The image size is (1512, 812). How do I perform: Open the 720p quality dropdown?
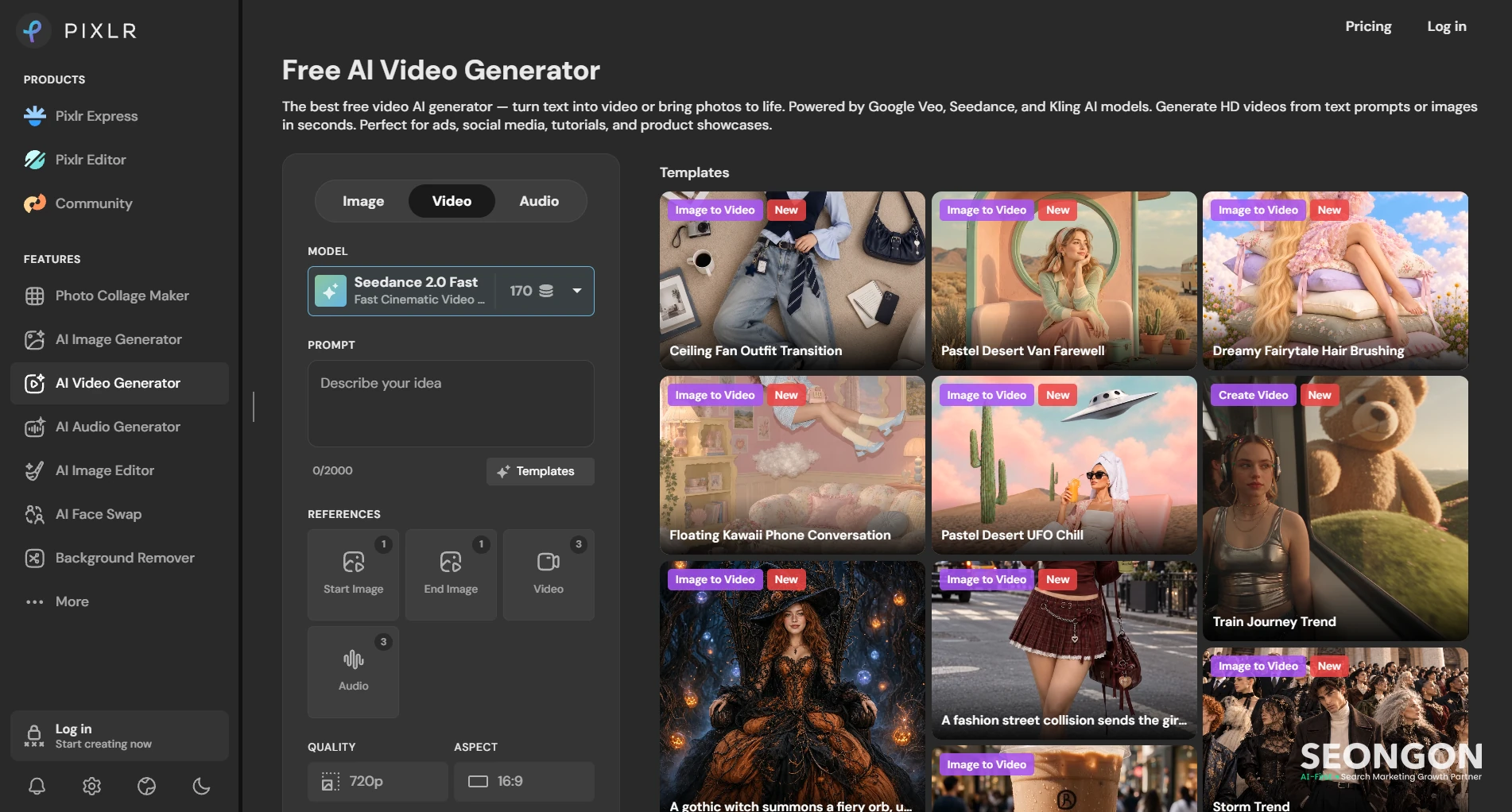(378, 782)
